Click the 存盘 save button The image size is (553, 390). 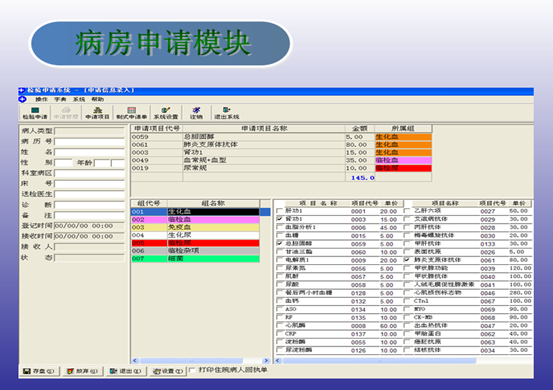tap(39, 371)
